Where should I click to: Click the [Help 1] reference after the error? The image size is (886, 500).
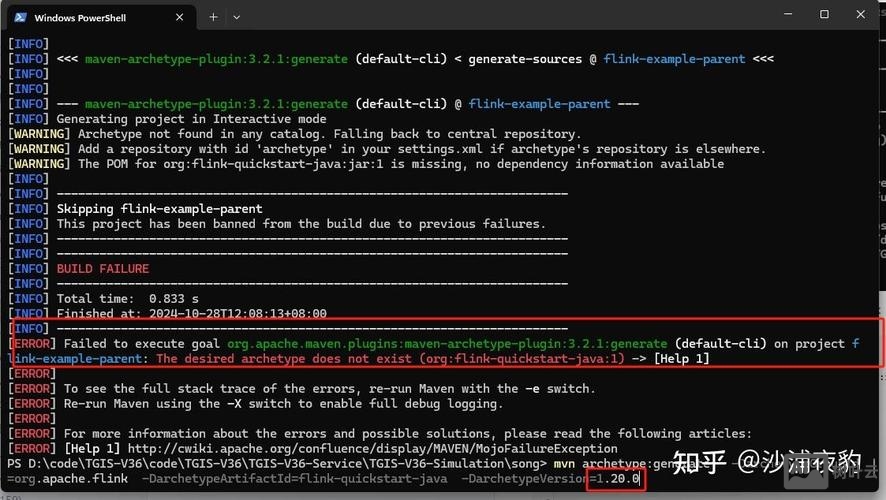tap(681, 359)
